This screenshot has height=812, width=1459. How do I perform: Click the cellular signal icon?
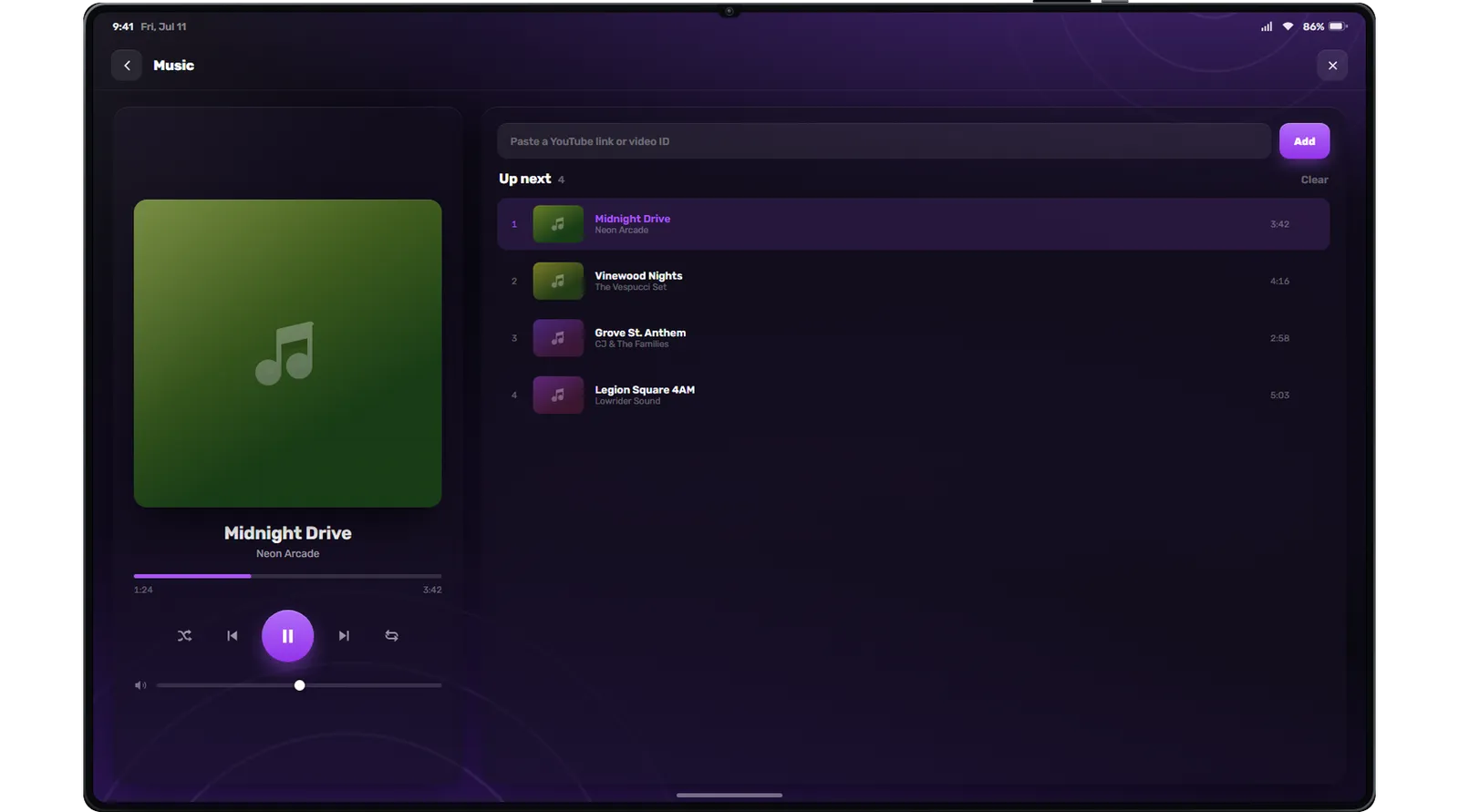pyautogui.click(x=1267, y=26)
